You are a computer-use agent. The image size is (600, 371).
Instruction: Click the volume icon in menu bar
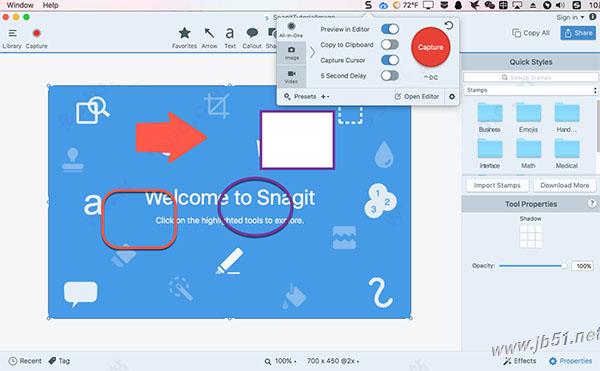tap(560, 5)
